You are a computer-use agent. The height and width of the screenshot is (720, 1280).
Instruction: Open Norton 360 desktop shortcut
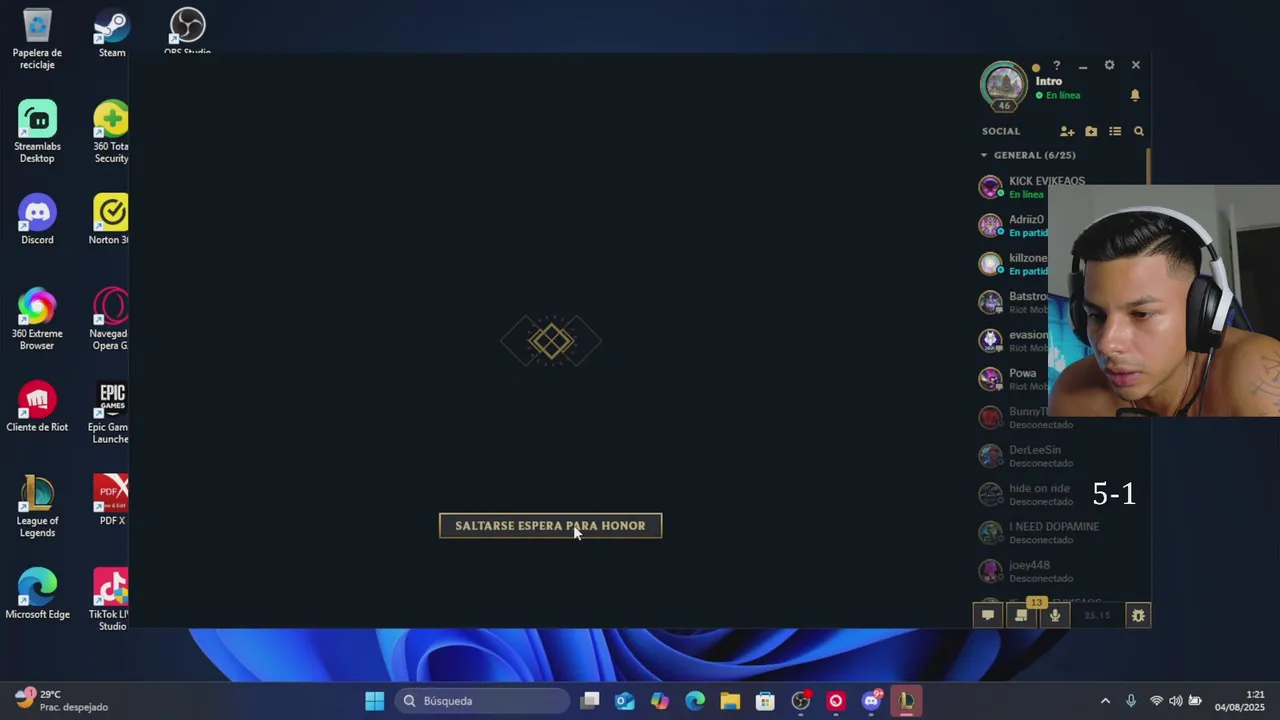110,220
